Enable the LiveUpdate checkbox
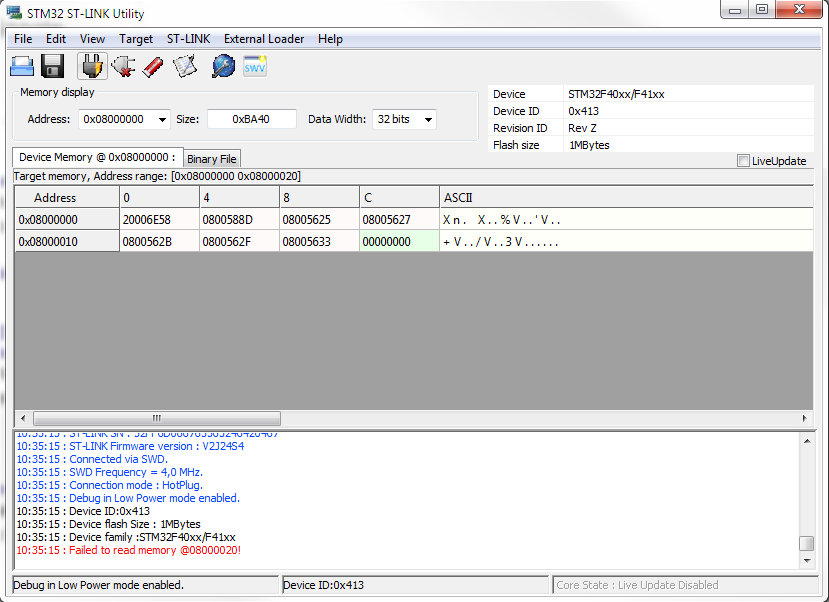Image resolution: width=829 pixels, height=602 pixels. tap(743, 161)
